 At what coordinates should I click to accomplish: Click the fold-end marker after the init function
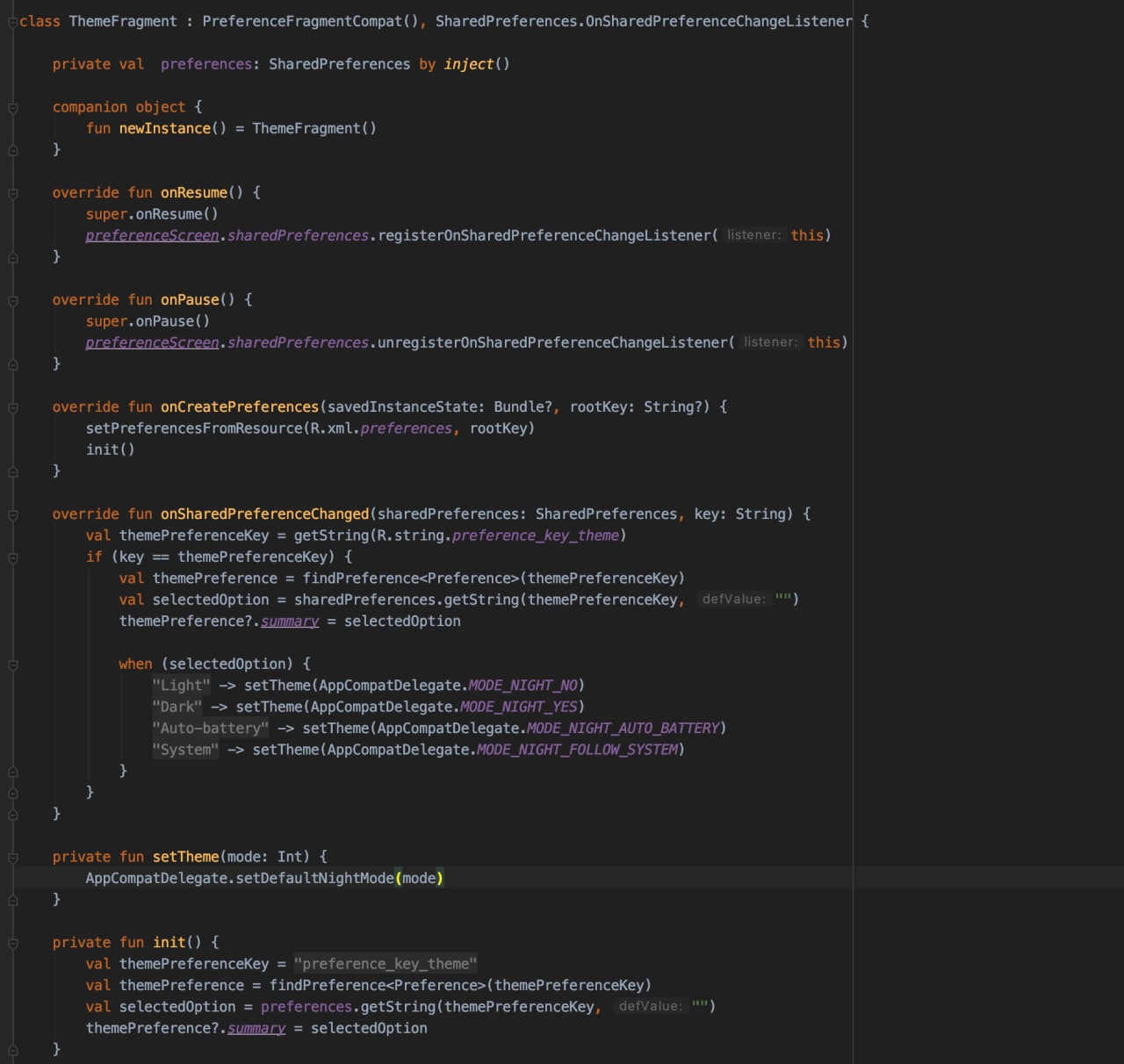click(x=12, y=1050)
